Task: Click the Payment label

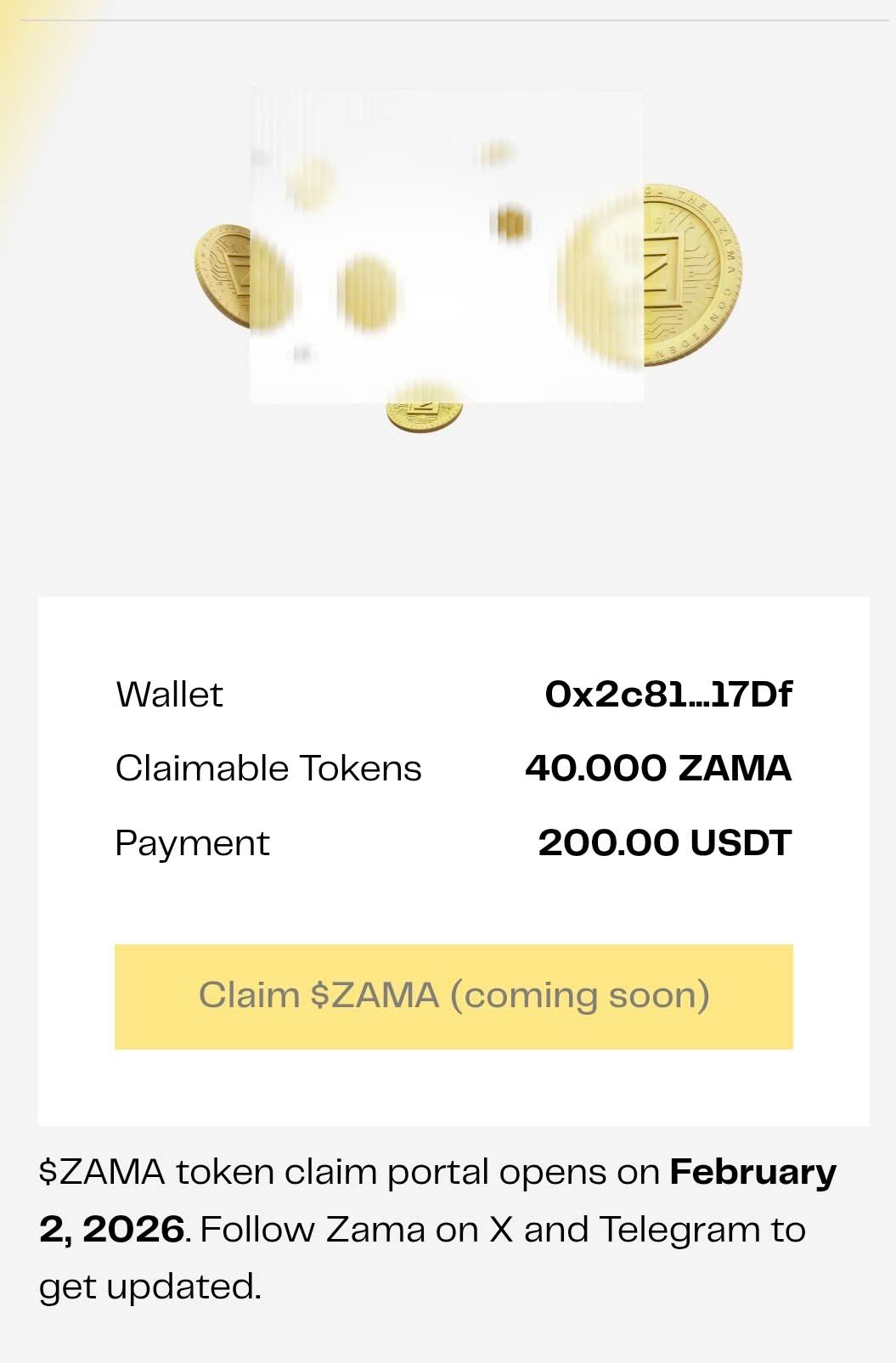Action: [192, 843]
